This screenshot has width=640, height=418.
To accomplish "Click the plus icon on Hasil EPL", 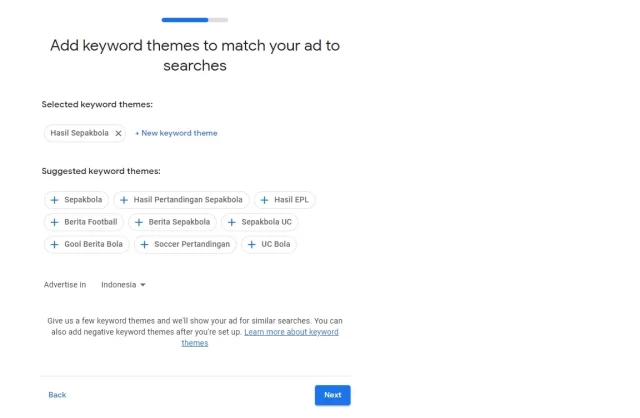I will 264,200.
